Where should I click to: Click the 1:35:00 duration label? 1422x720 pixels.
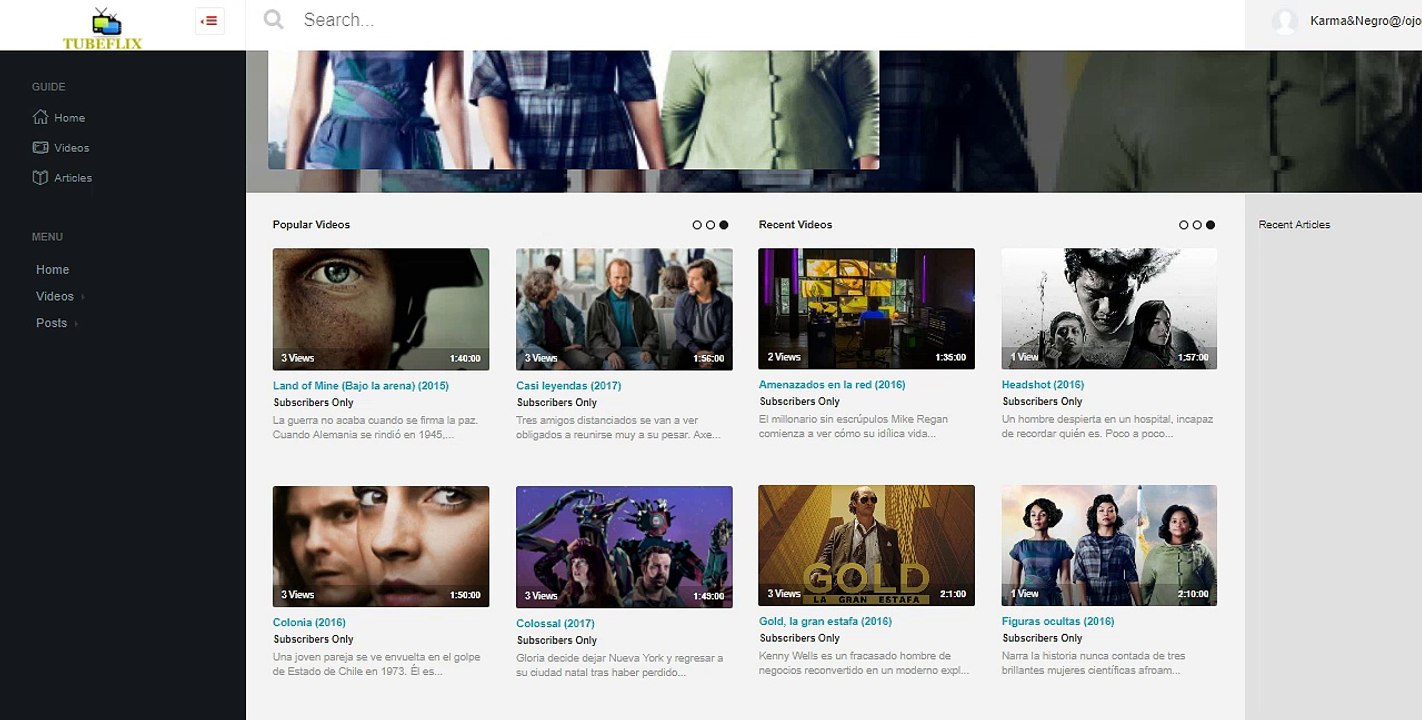[x=951, y=357]
